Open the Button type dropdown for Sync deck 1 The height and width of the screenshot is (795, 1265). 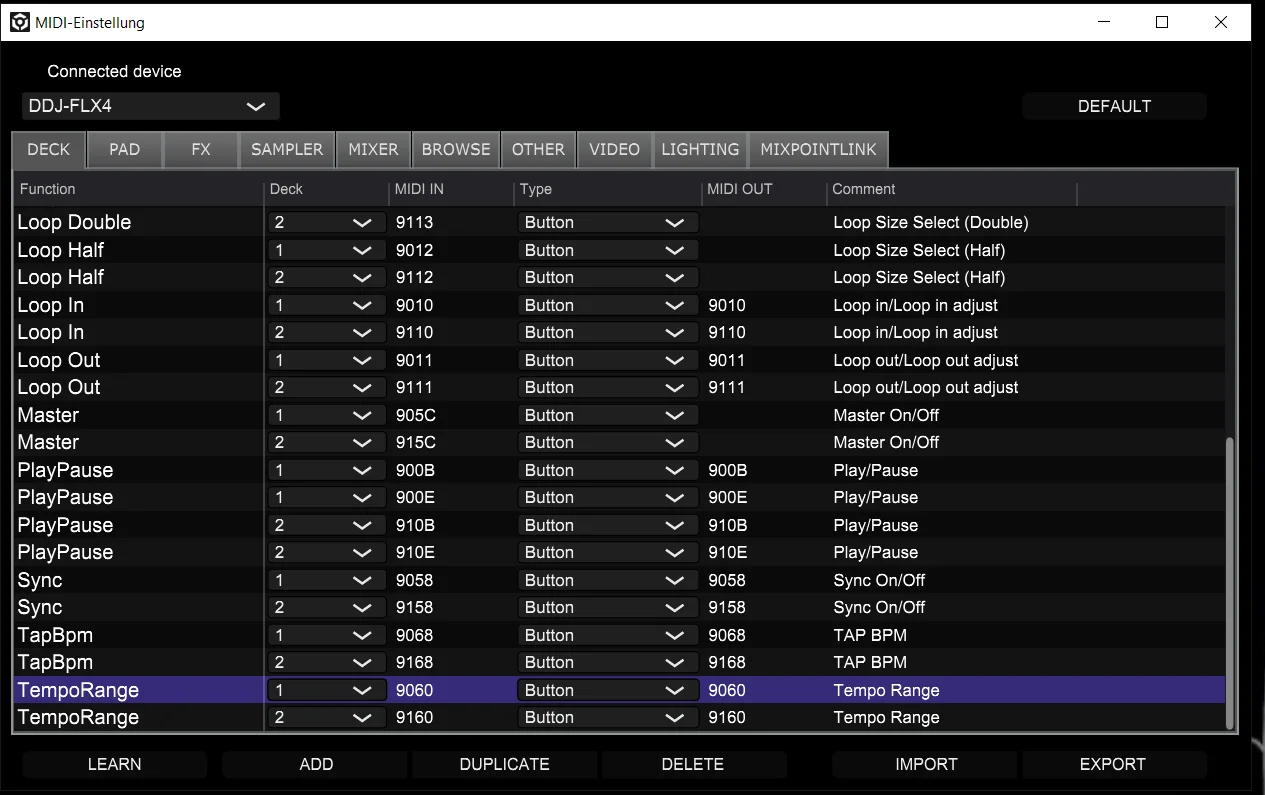pos(606,580)
